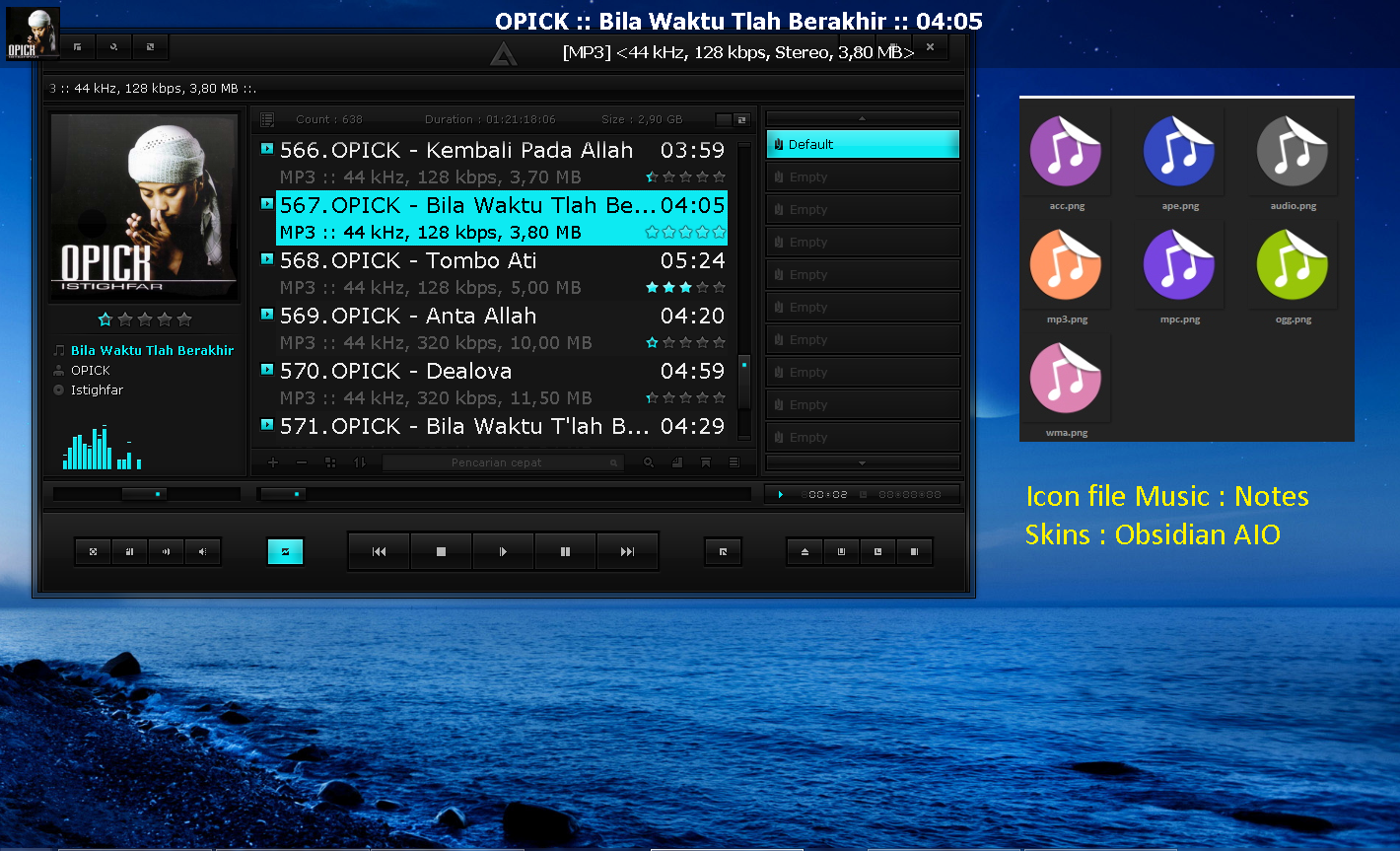
Task: Click the magnifier search icon in playlist toolbar
Action: tap(649, 462)
